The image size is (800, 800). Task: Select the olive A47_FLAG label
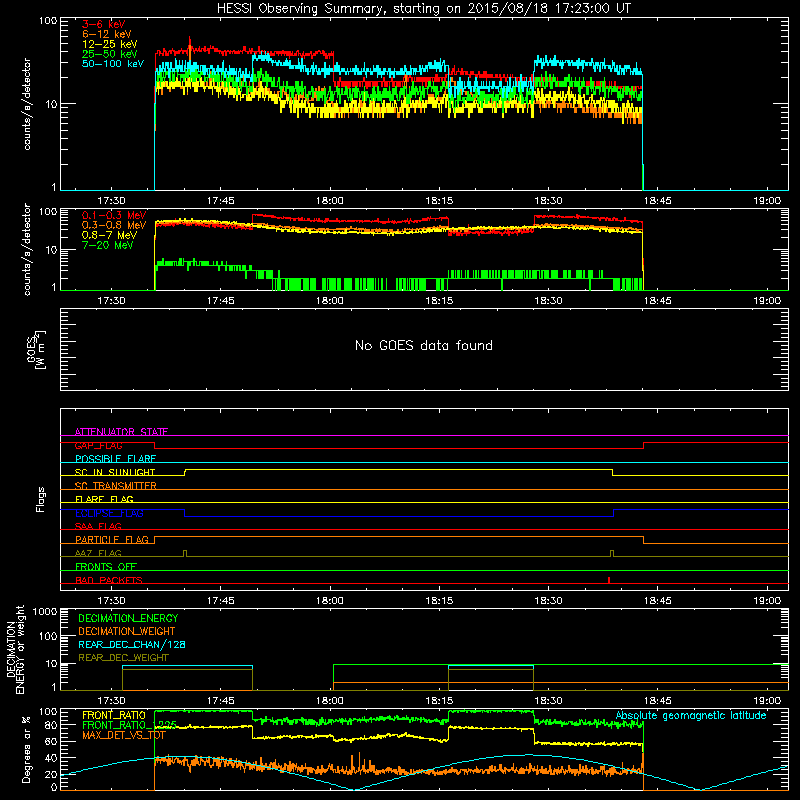tap(98, 553)
